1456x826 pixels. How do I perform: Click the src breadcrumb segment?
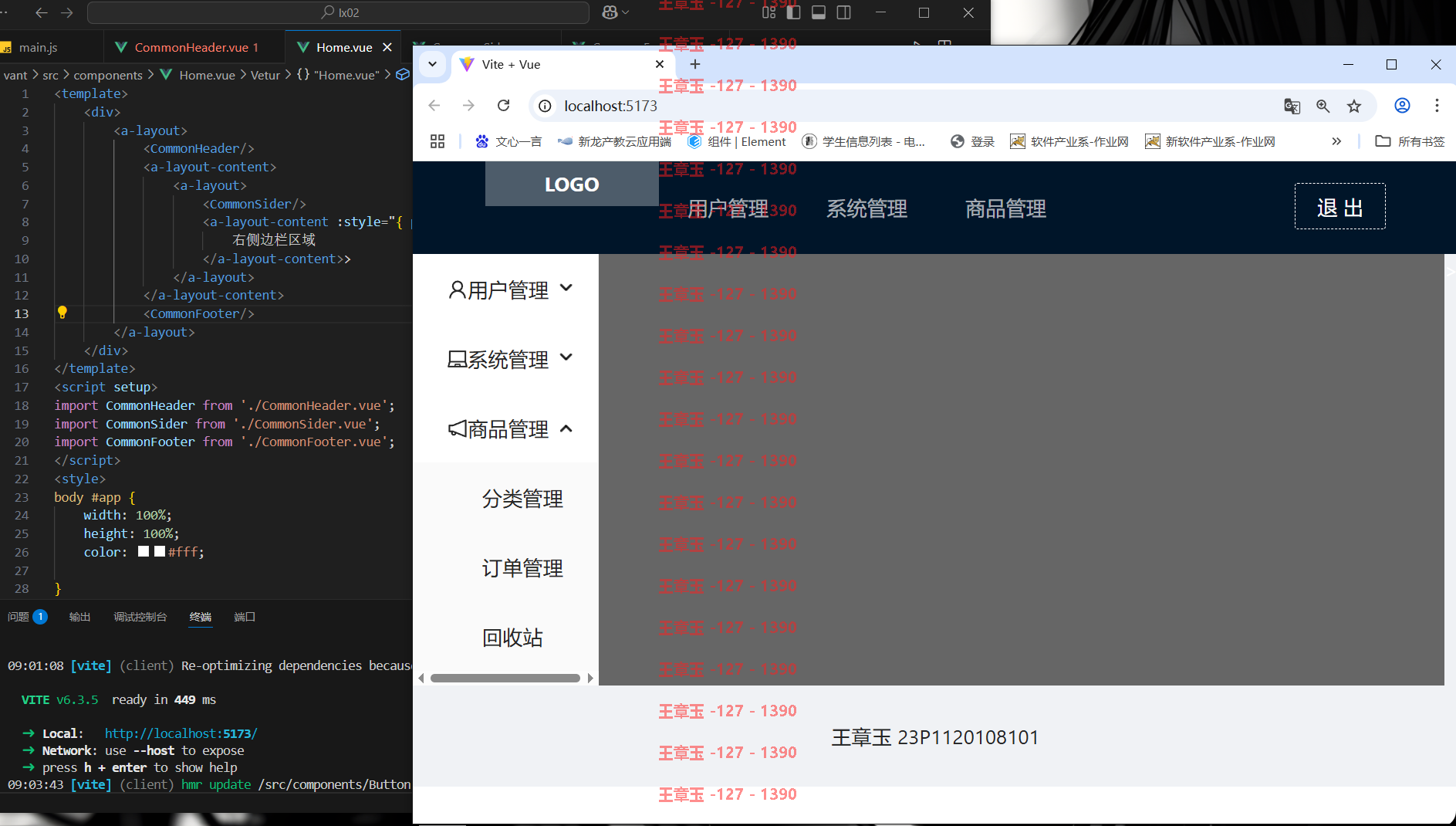pos(50,75)
